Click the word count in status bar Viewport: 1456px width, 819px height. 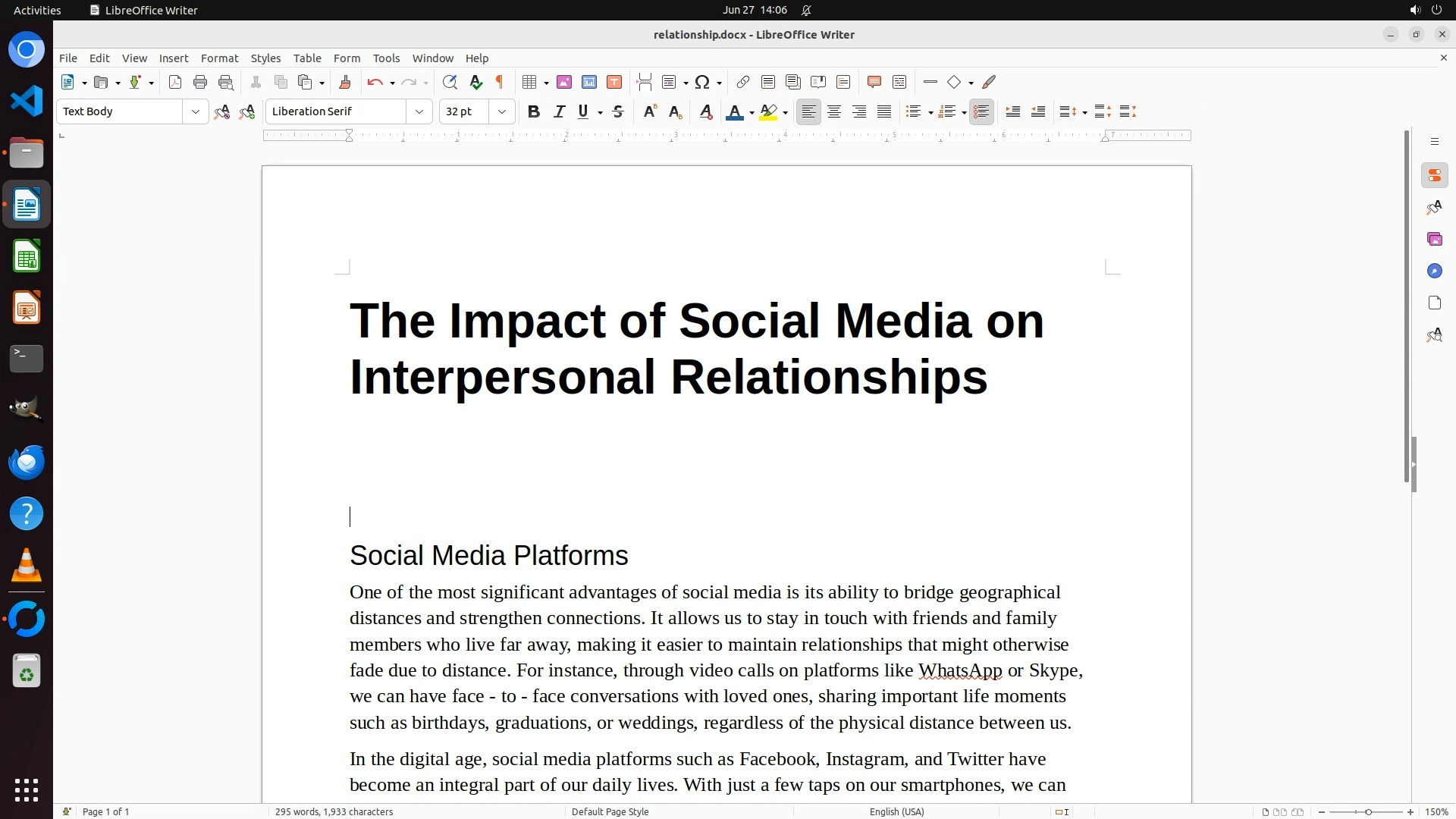click(x=334, y=811)
